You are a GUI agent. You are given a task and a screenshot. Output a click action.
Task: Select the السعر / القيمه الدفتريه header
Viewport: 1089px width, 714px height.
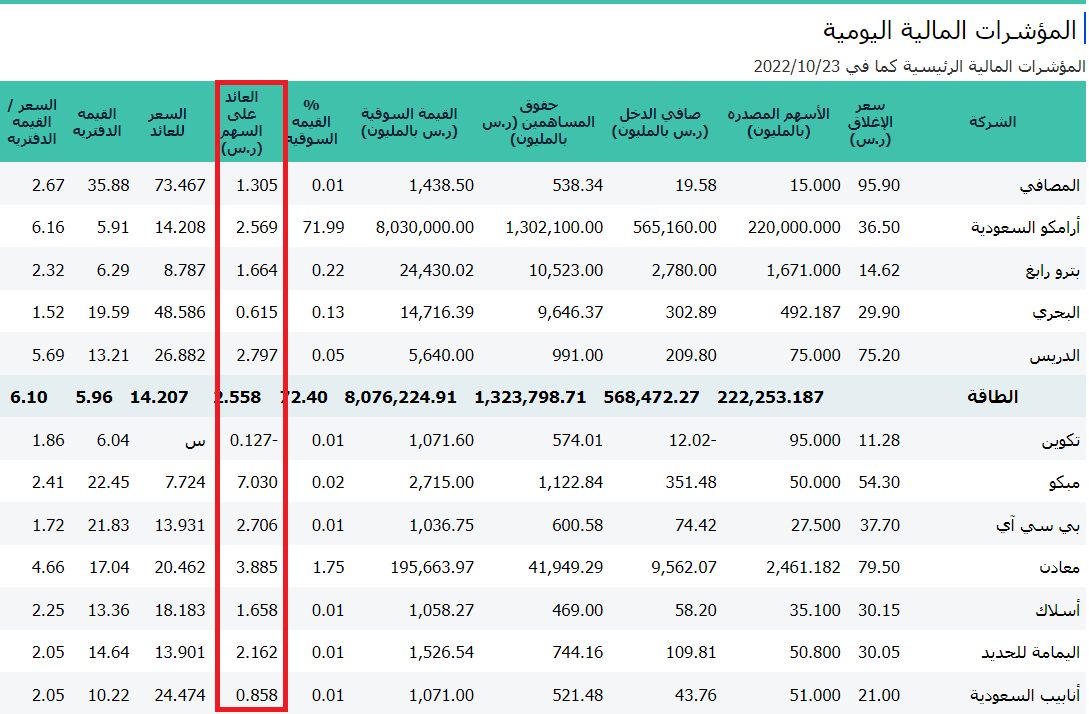31,122
